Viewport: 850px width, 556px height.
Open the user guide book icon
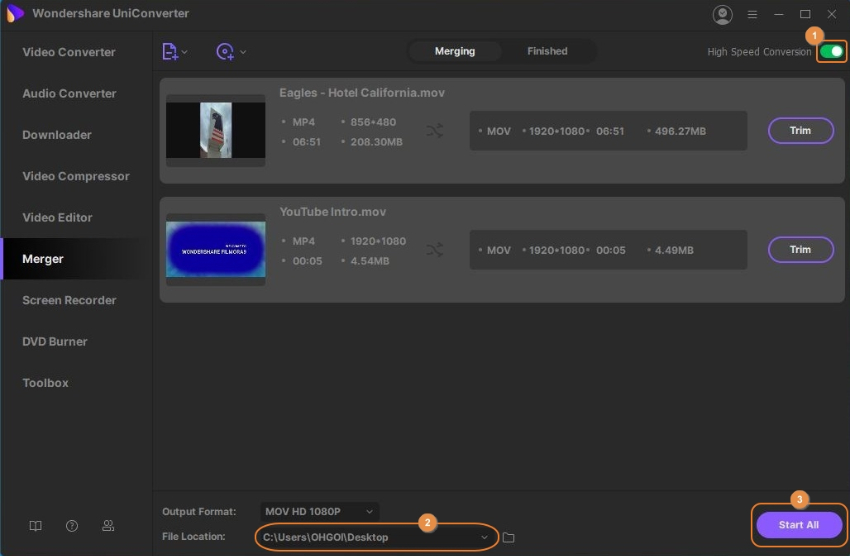(36, 525)
